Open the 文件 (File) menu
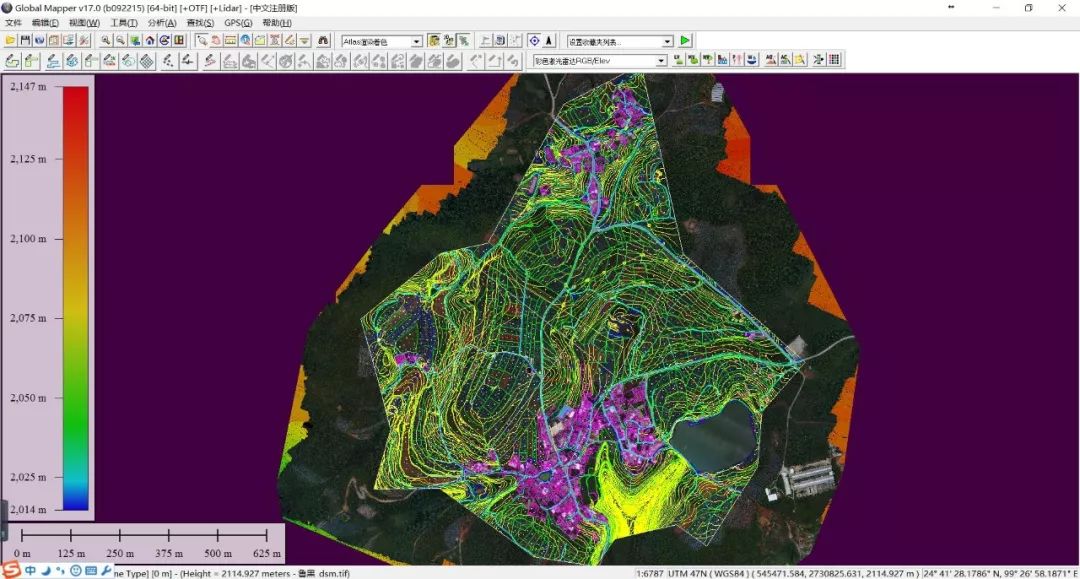Screen dimensions: 1080x579 tap(13, 22)
